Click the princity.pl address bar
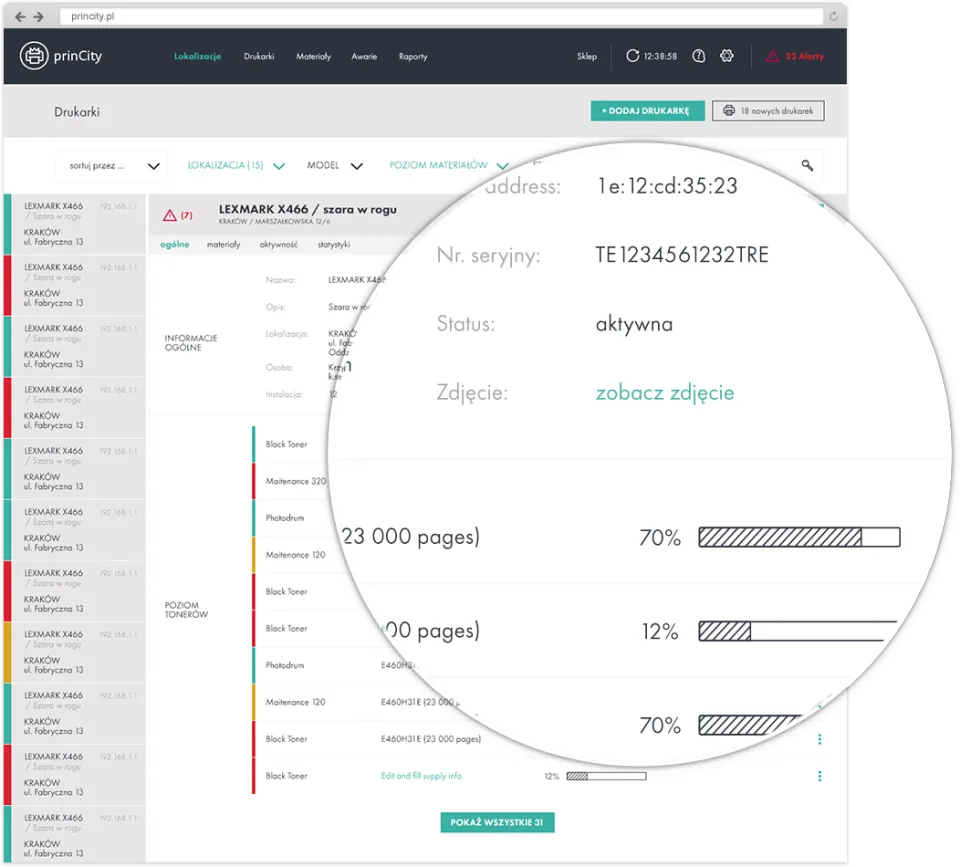The image size is (960, 867). click(441, 17)
